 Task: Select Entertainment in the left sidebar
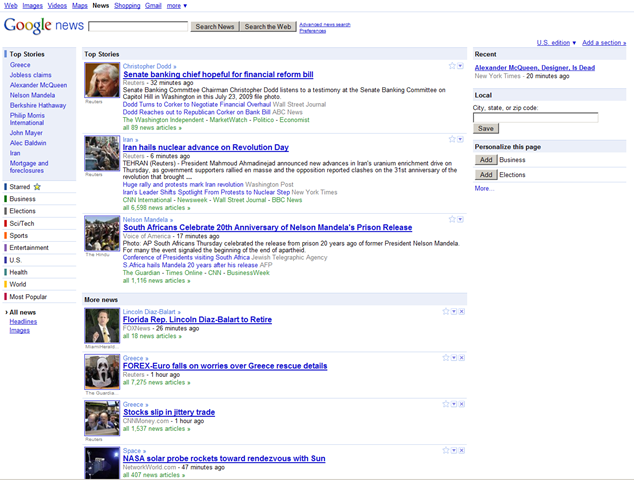(29, 247)
